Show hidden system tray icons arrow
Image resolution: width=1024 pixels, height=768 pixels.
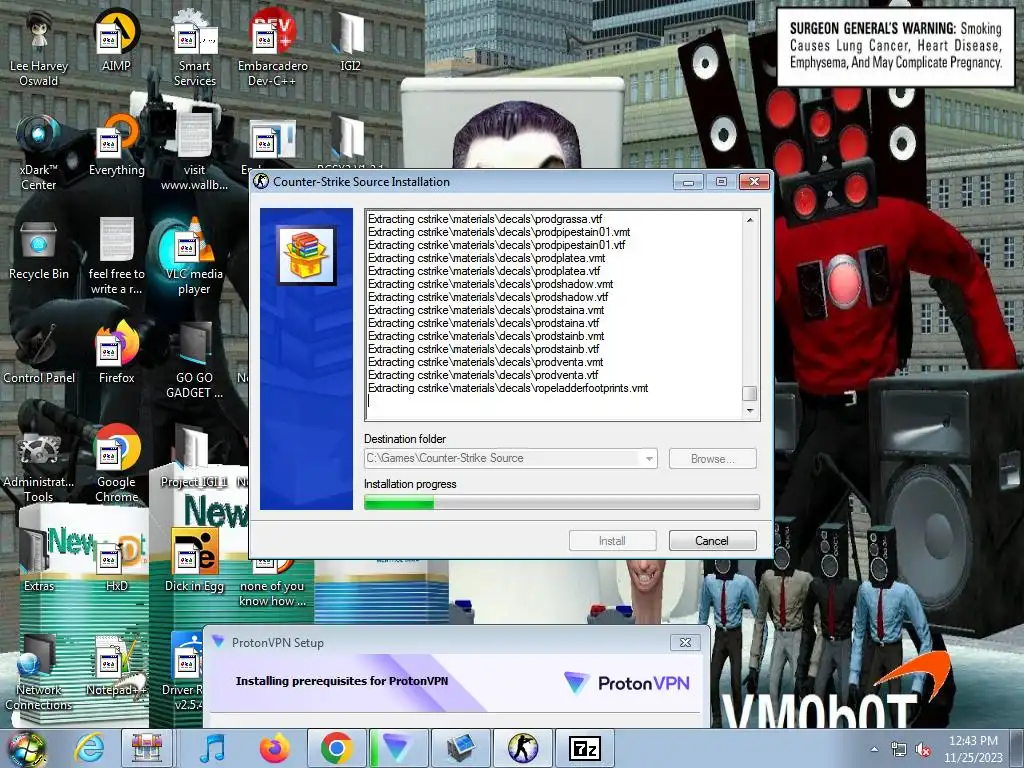[x=874, y=749]
